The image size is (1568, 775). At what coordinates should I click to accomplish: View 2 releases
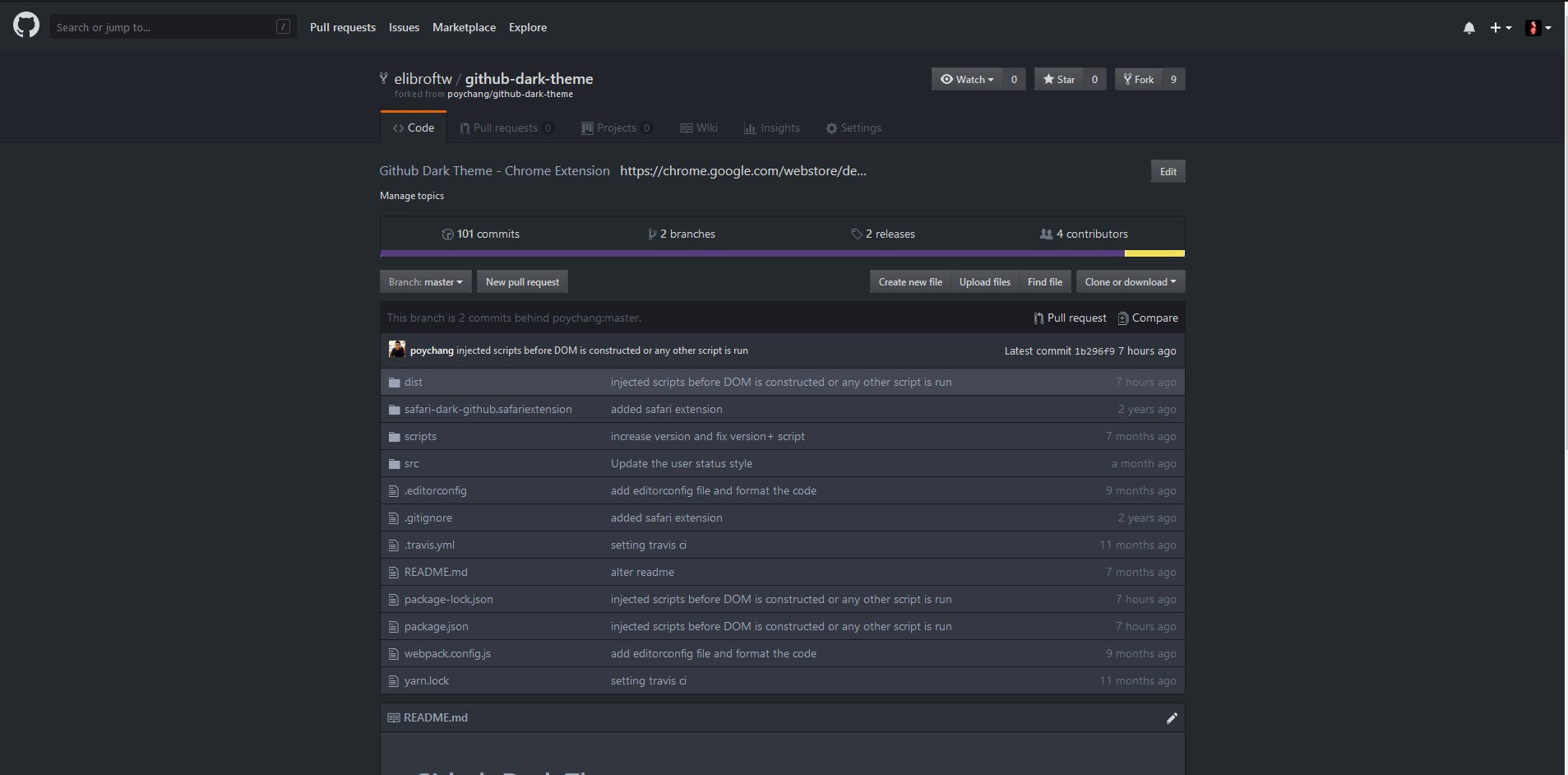(x=883, y=234)
